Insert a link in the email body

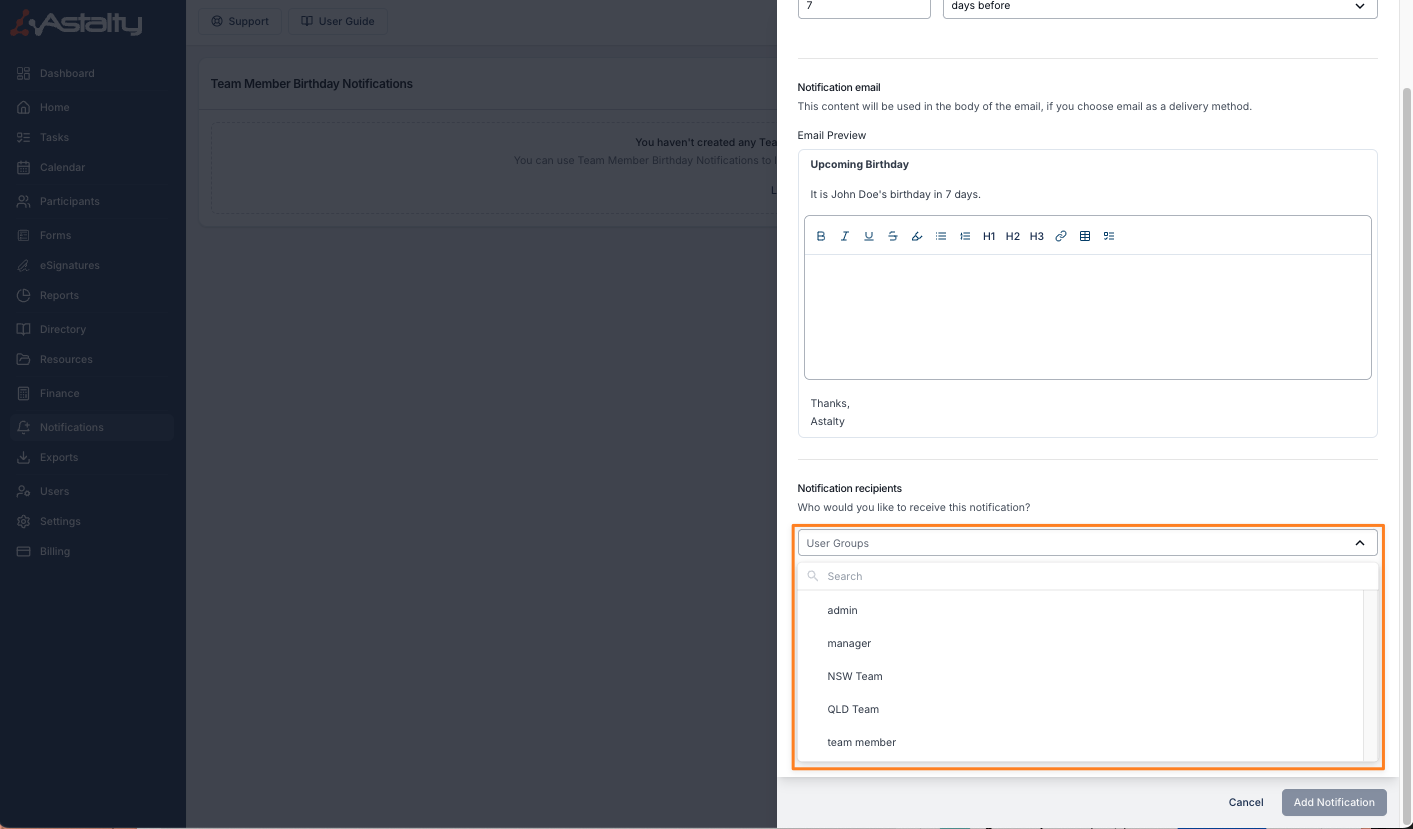tap(1061, 236)
